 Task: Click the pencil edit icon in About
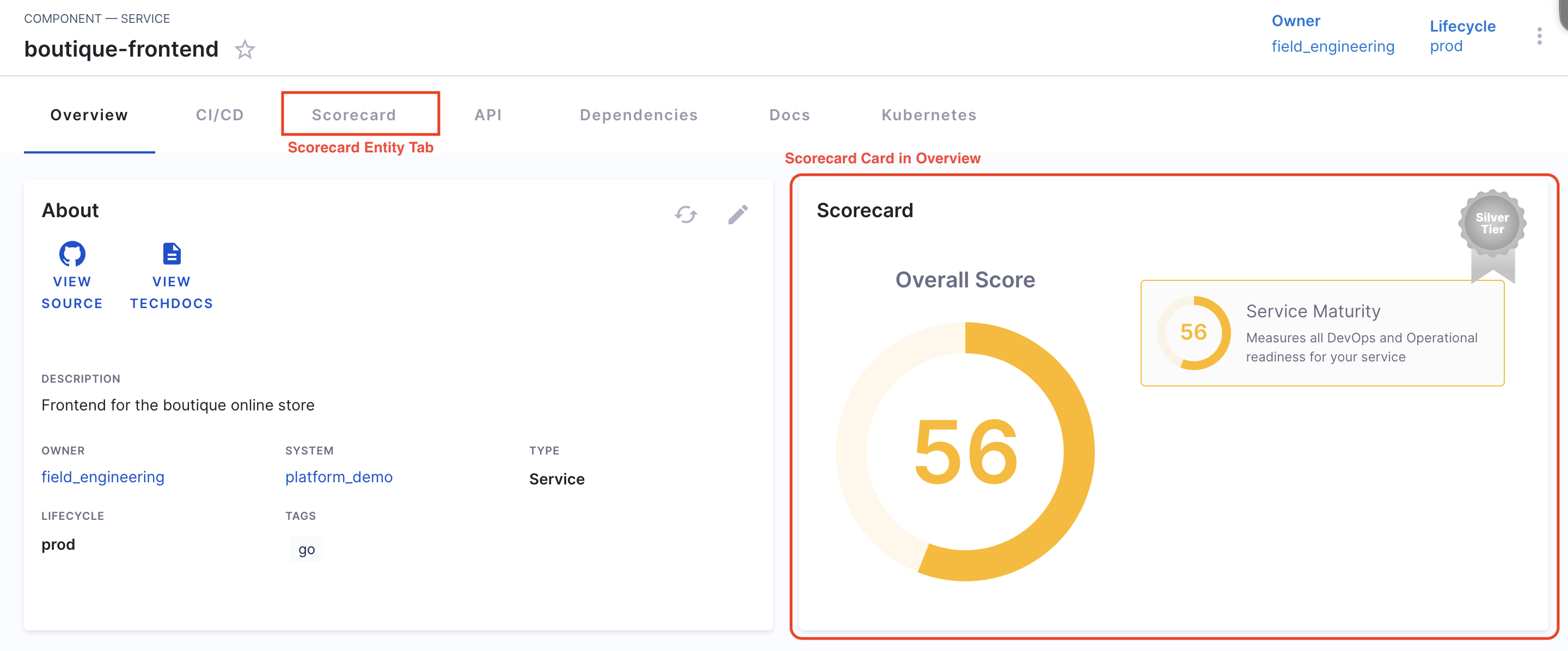click(738, 214)
